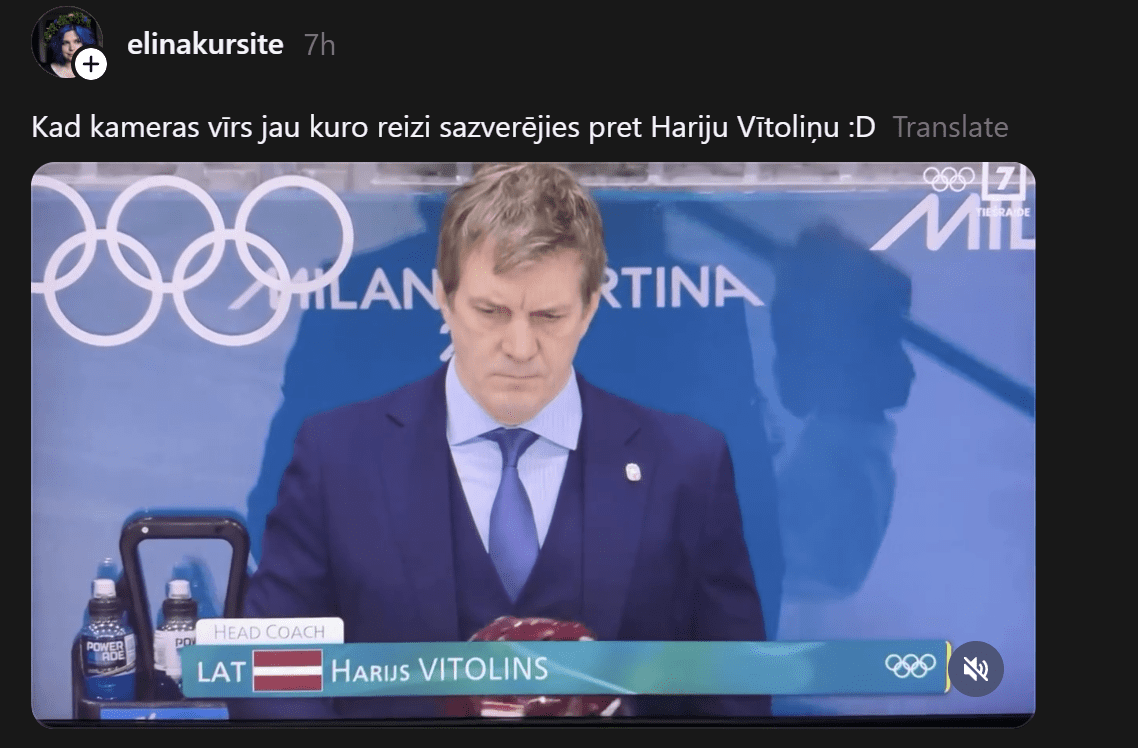The width and height of the screenshot is (1138, 748).
Task: Click the small Olympic rings beside channel 7 logo
Action: [949, 179]
